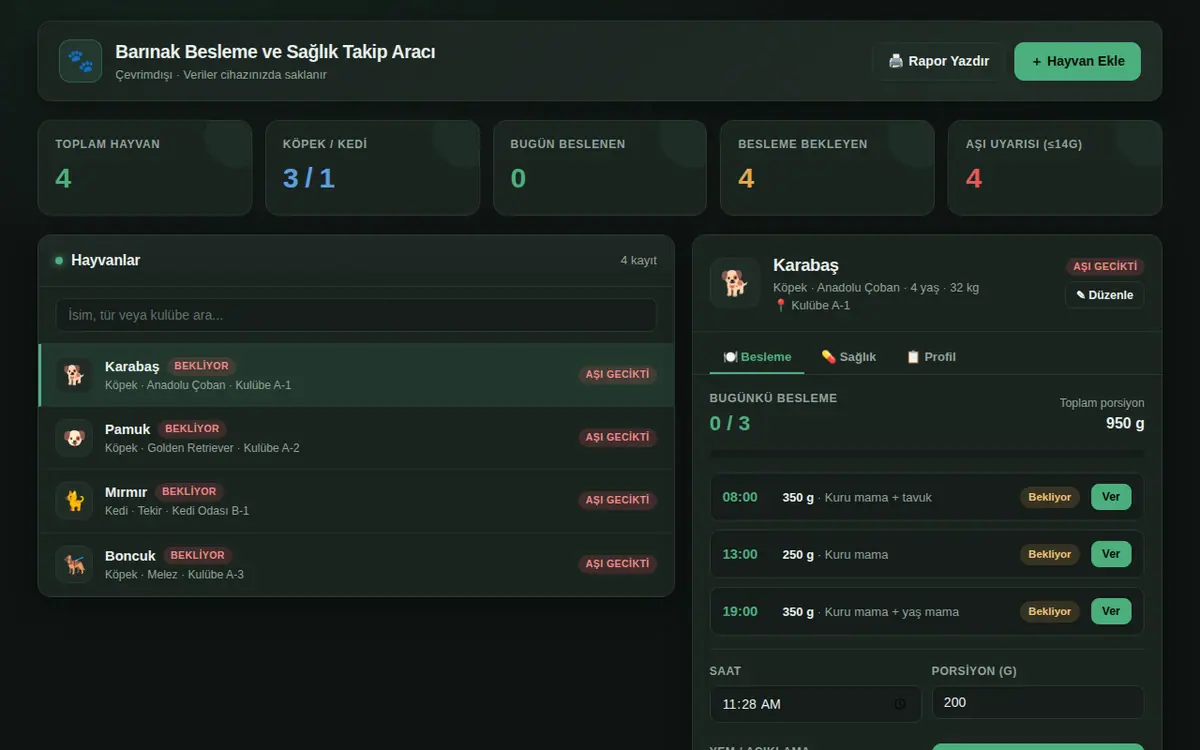Click Karabaş dog avatar in animal list
Screen dimensions: 1200x750
click(74, 375)
